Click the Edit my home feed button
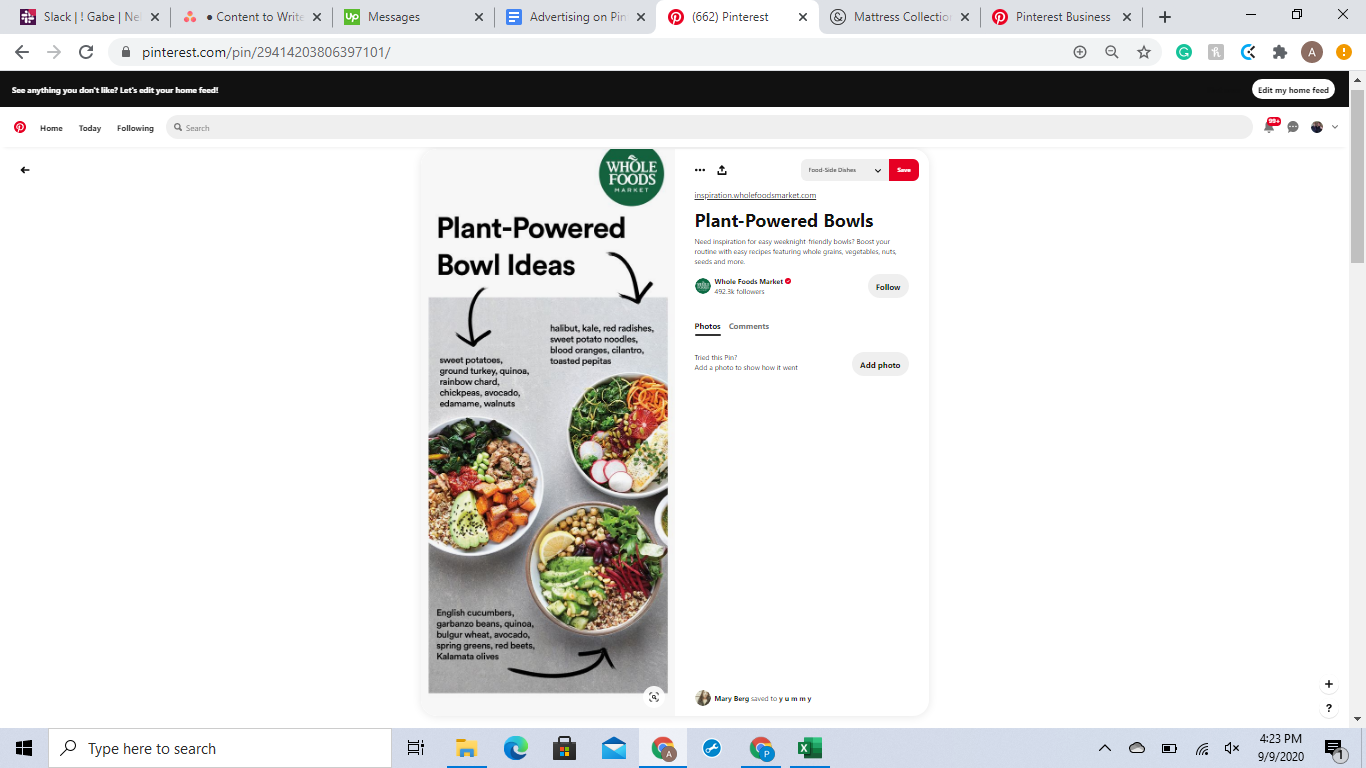1366x768 pixels. 1293,90
